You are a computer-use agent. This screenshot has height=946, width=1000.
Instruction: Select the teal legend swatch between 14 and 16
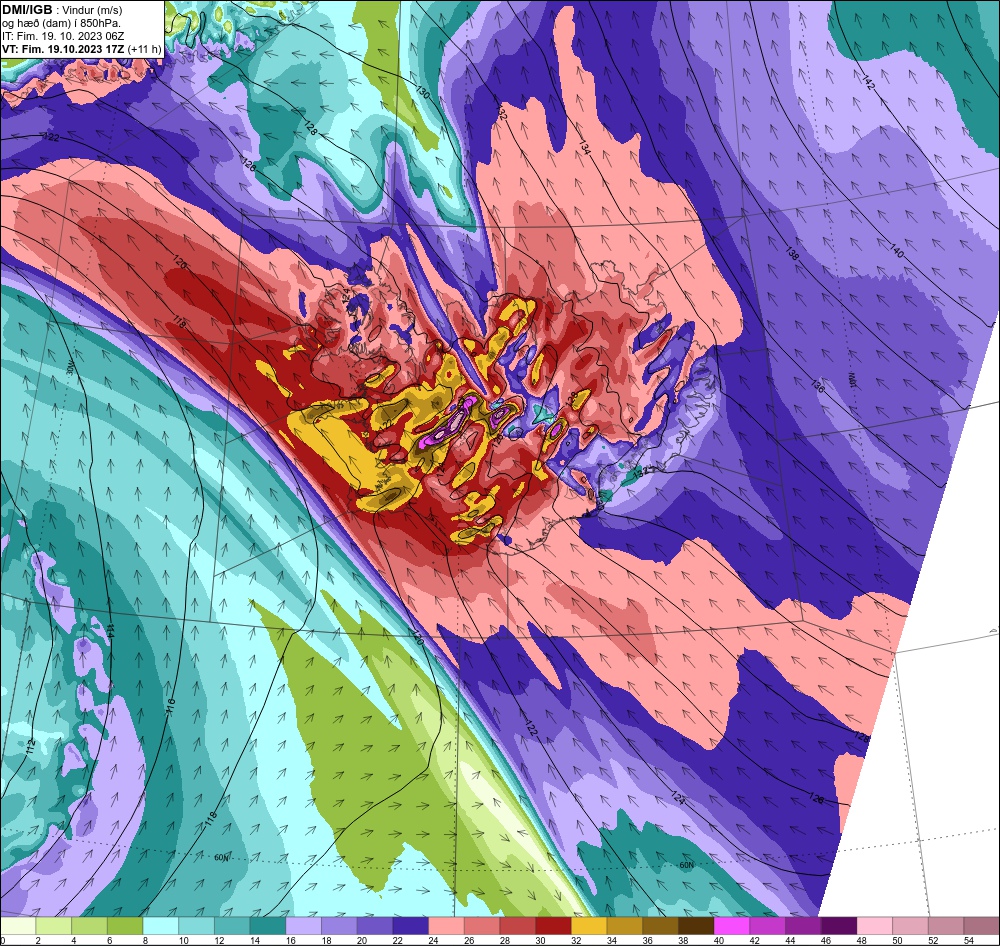[x=268, y=926]
